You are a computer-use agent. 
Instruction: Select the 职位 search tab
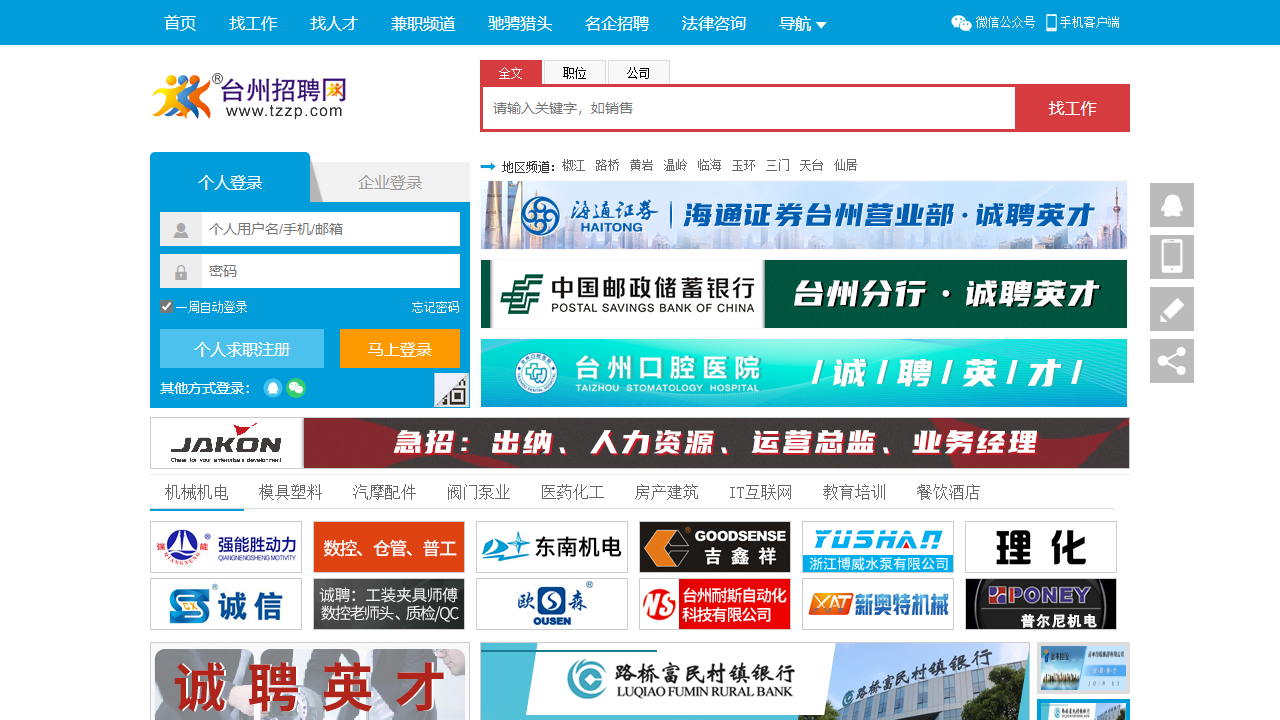click(575, 73)
